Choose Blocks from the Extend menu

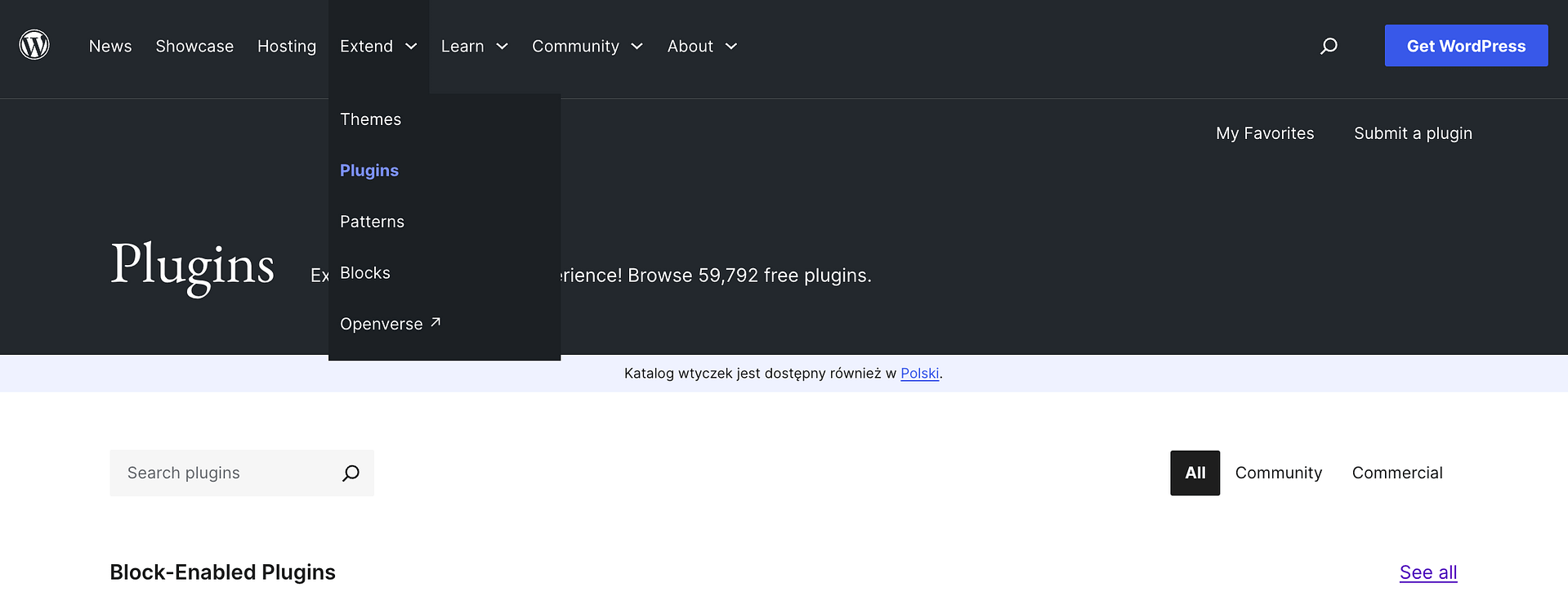pos(364,273)
